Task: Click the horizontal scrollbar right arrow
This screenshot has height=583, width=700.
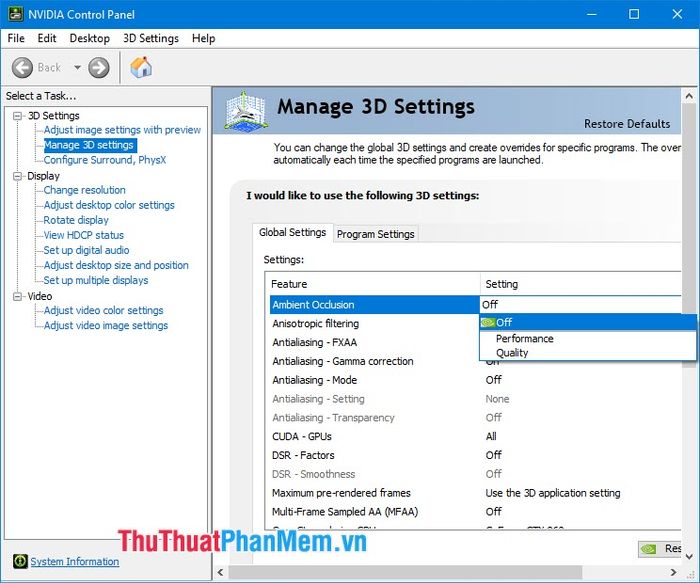Action: coord(673,572)
